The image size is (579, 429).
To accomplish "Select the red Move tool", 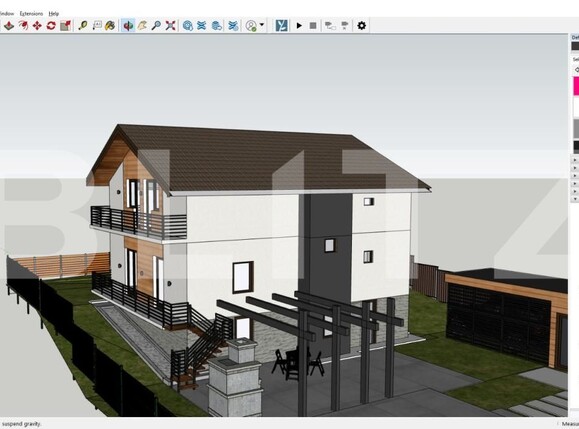I will 37,25.
